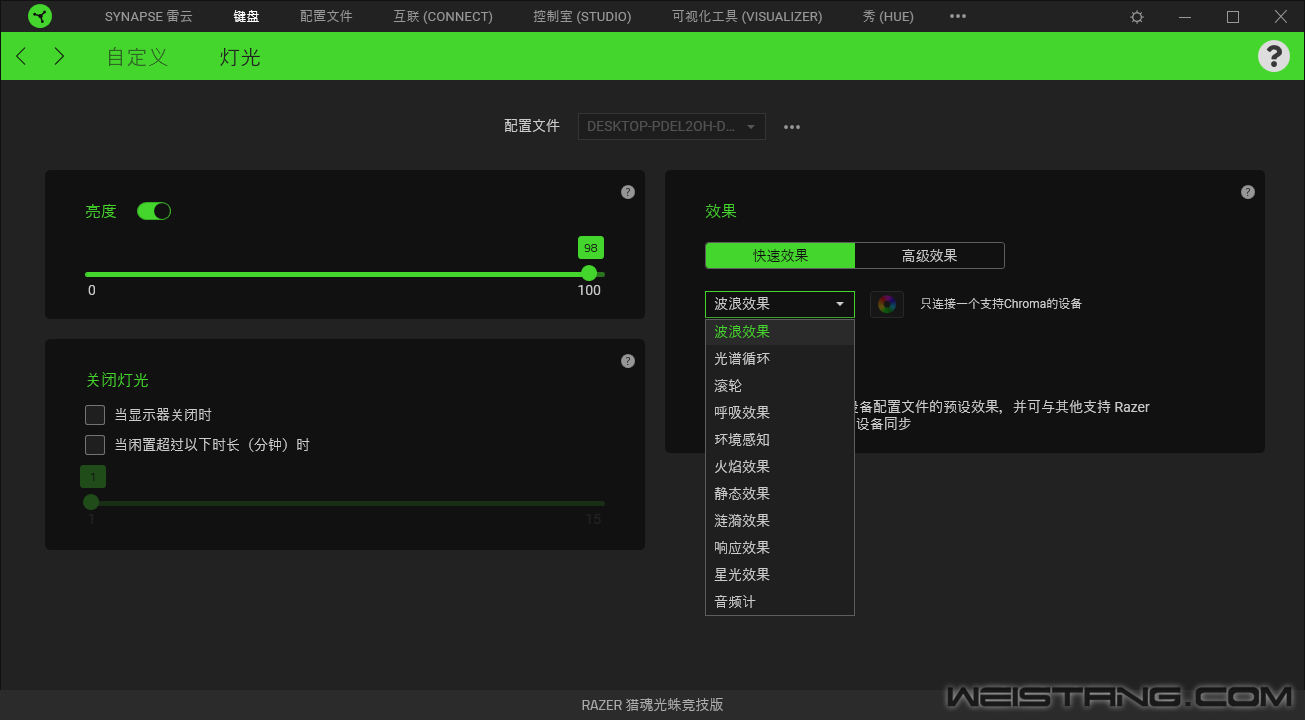Toggle the 亮度 brightness switch
The height and width of the screenshot is (720, 1305).
point(154,211)
